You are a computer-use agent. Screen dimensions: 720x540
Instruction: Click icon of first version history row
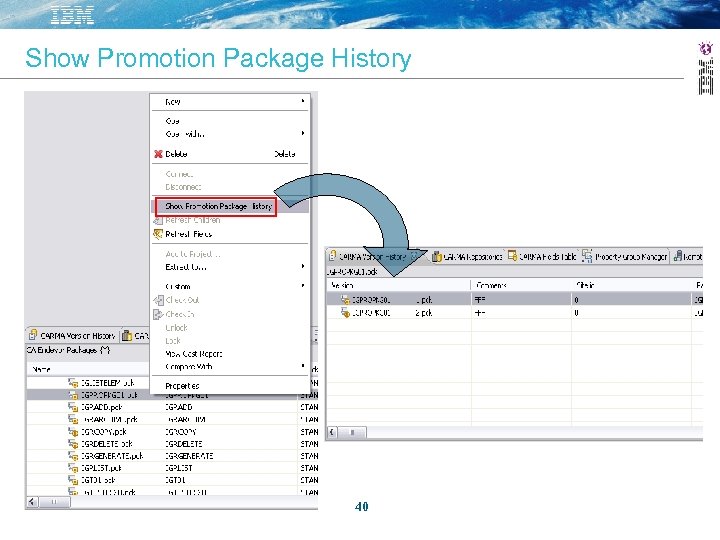click(x=345, y=299)
